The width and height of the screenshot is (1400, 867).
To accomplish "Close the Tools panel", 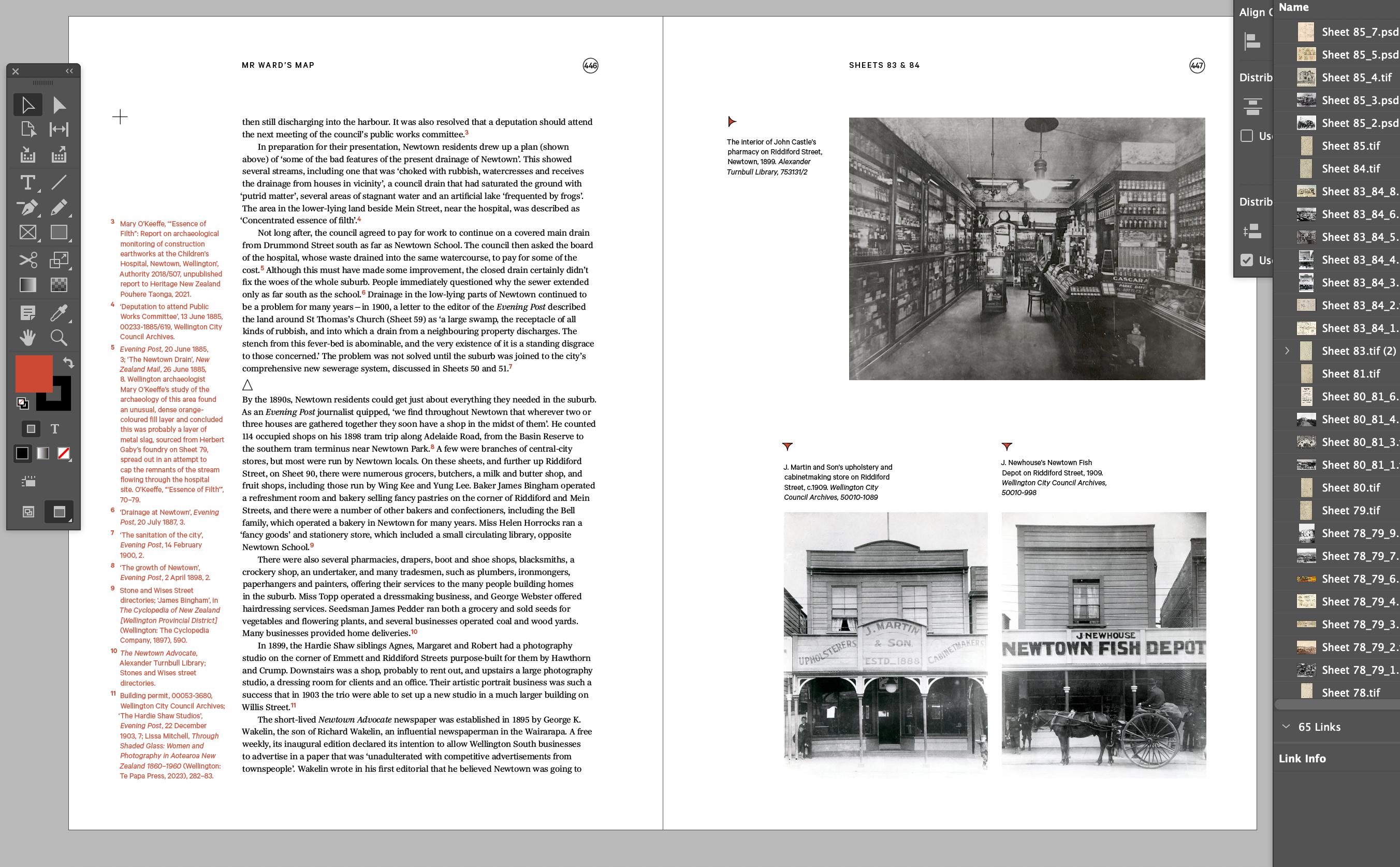I will pyautogui.click(x=16, y=71).
